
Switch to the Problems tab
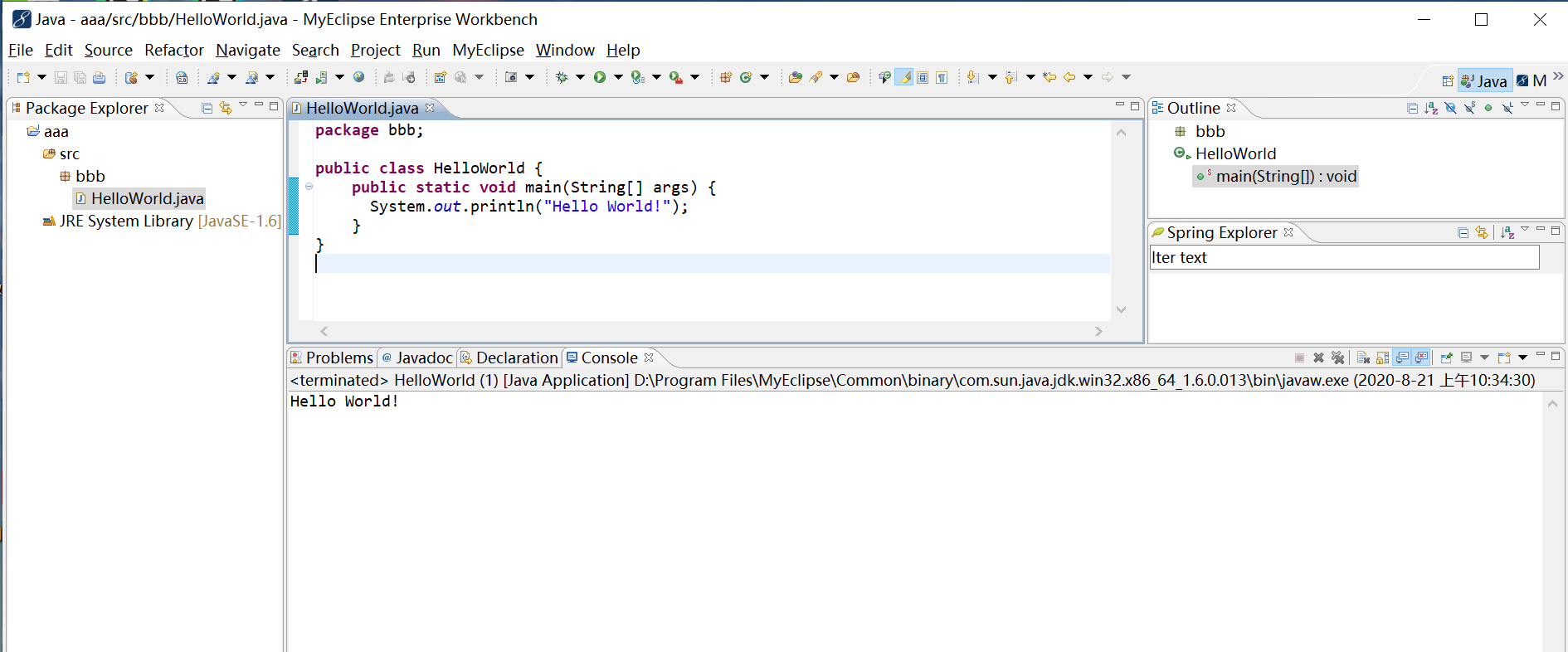point(333,358)
